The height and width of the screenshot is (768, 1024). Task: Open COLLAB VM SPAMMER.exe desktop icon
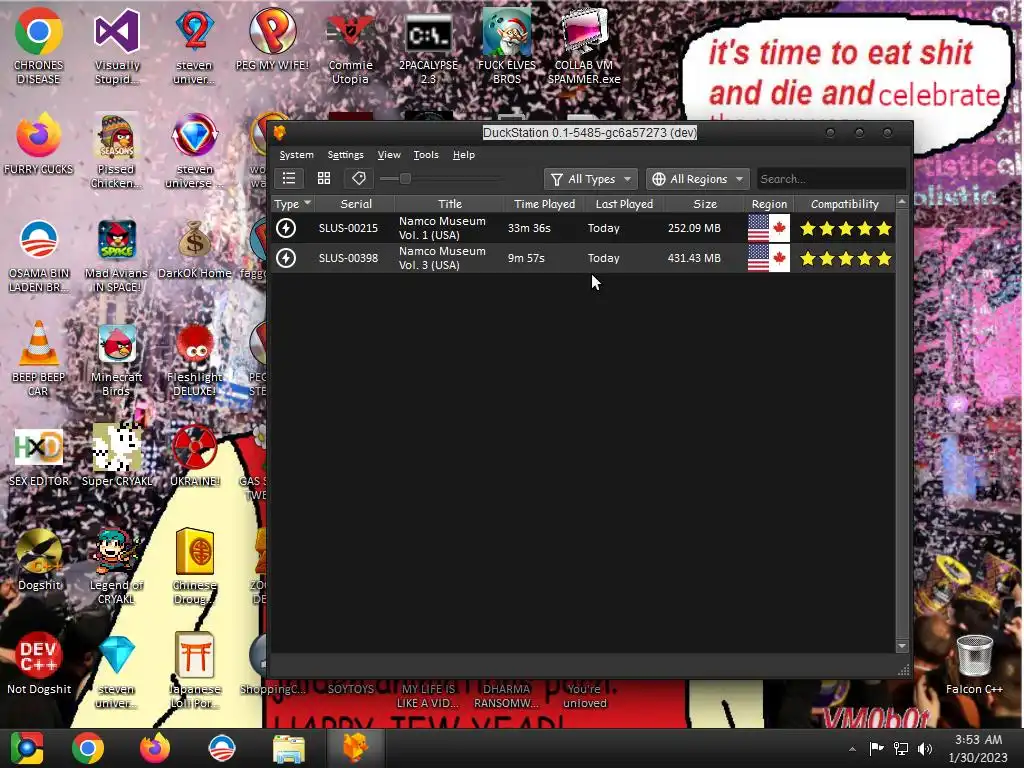point(584,46)
